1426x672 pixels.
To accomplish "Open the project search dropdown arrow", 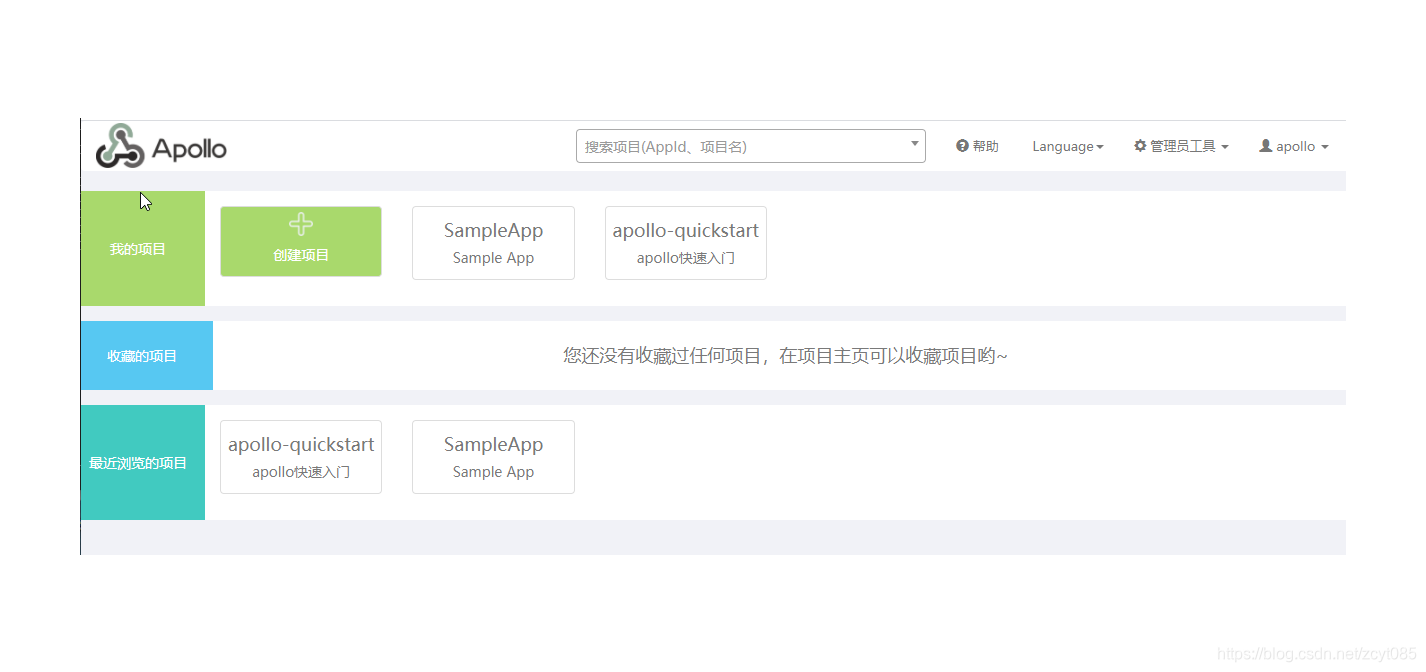I will coord(914,144).
